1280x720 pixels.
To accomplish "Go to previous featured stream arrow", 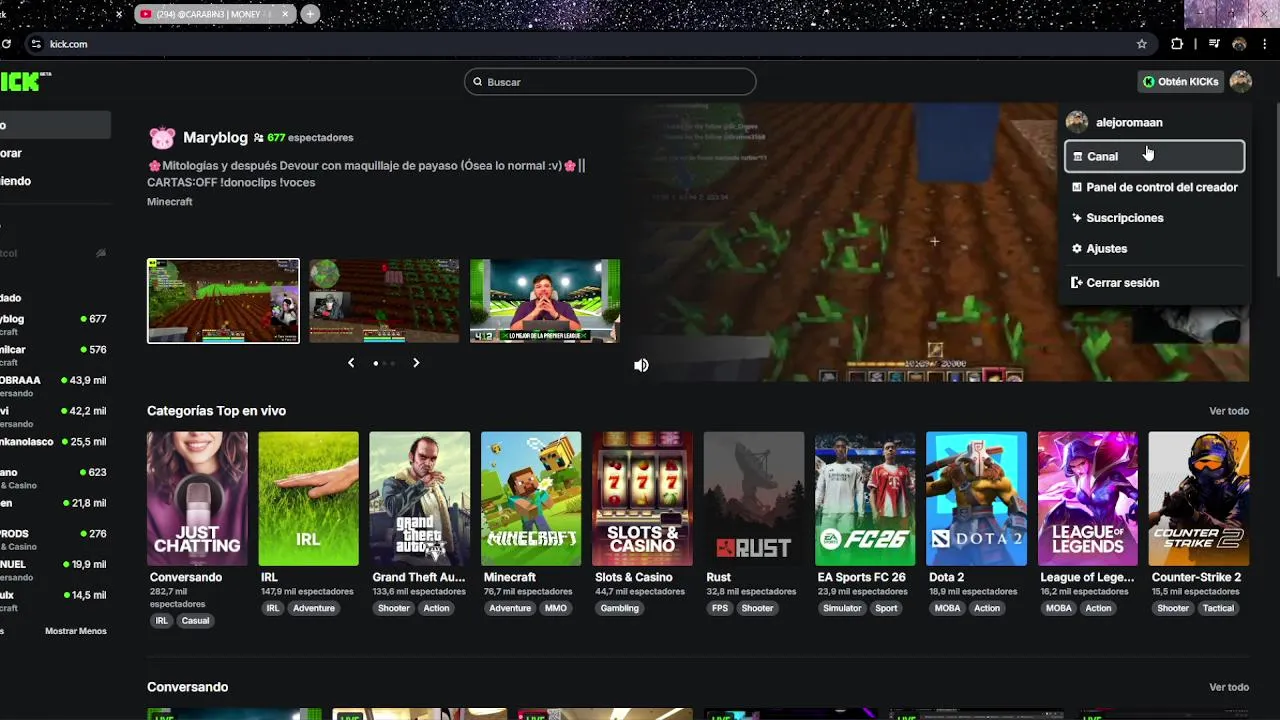I will coord(351,363).
